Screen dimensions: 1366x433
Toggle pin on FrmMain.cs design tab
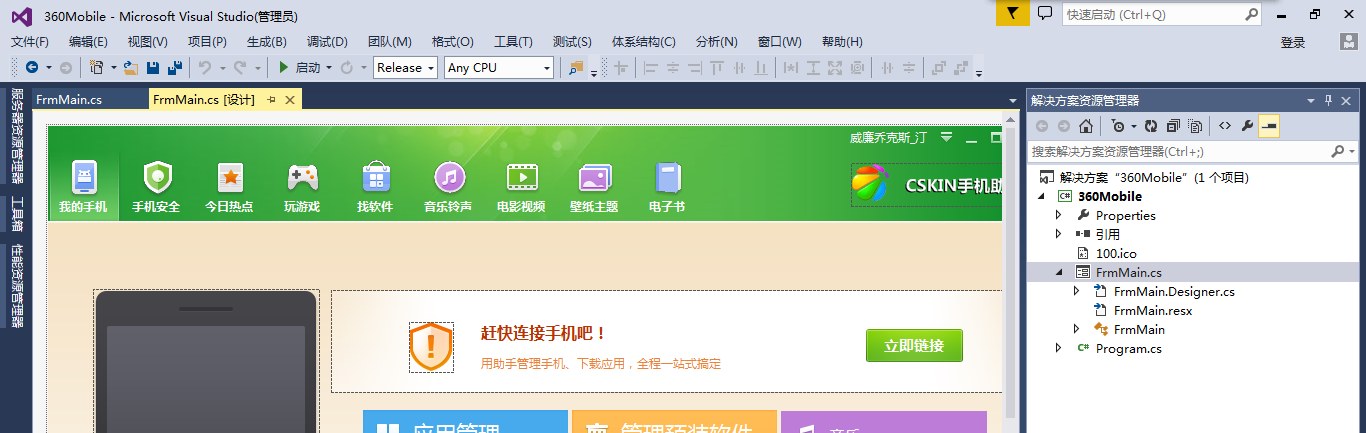click(x=271, y=100)
